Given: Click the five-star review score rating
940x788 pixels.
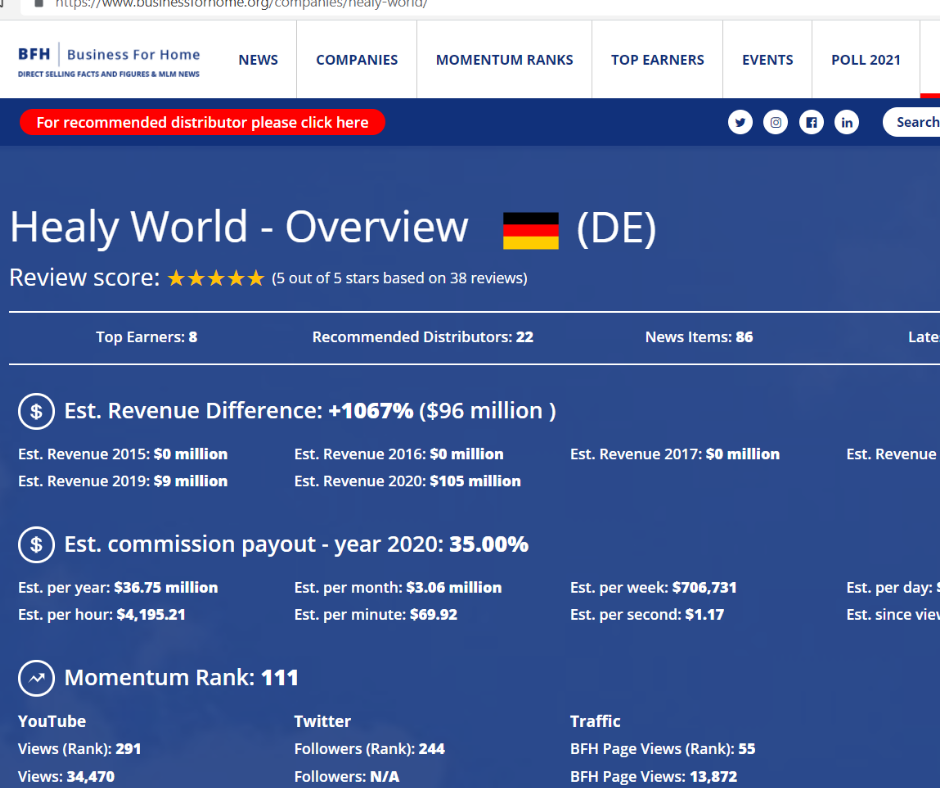Looking at the screenshot, I should tap(216, 278).
